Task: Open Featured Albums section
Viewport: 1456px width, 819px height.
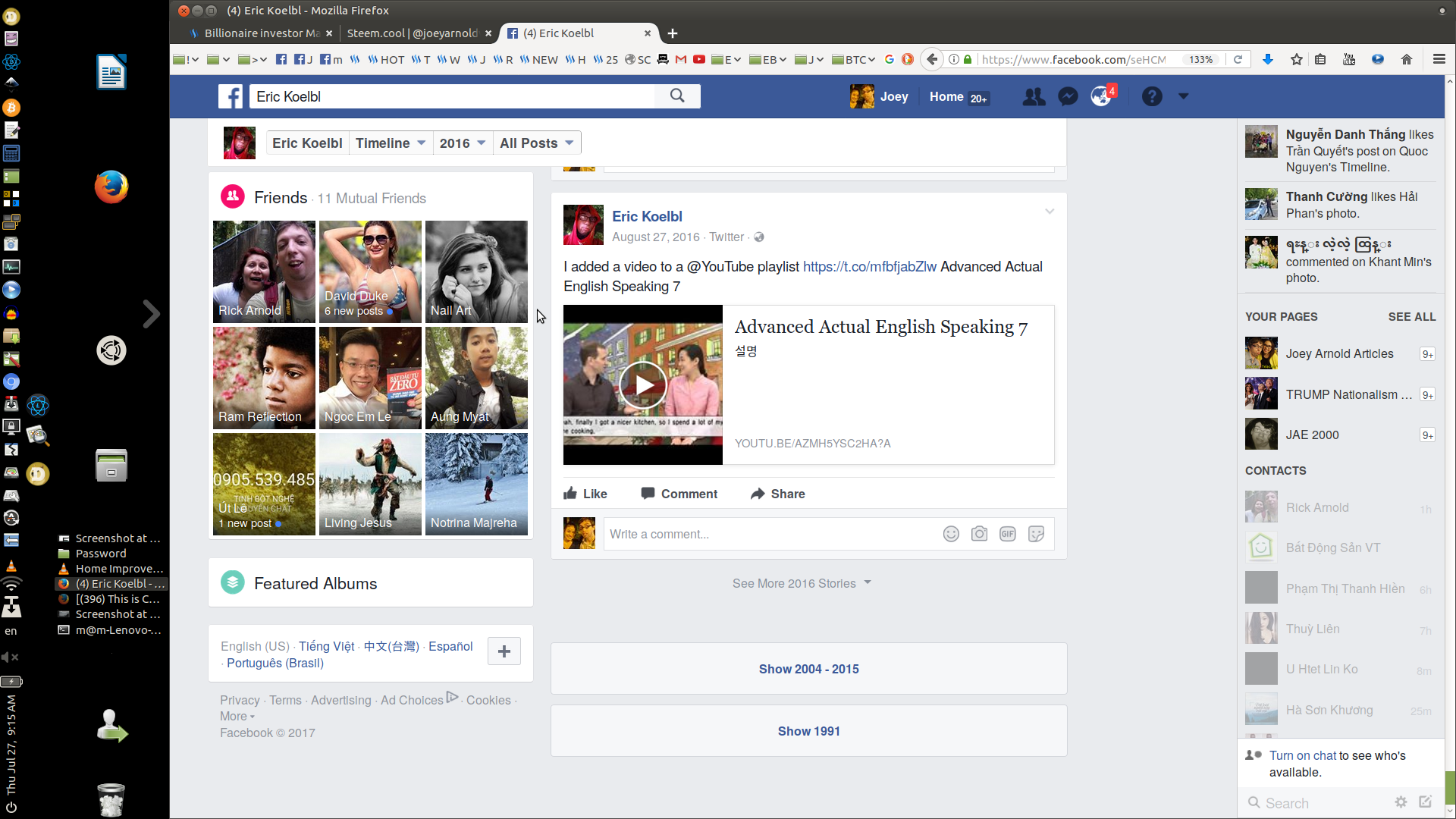Action: [315, 583]
